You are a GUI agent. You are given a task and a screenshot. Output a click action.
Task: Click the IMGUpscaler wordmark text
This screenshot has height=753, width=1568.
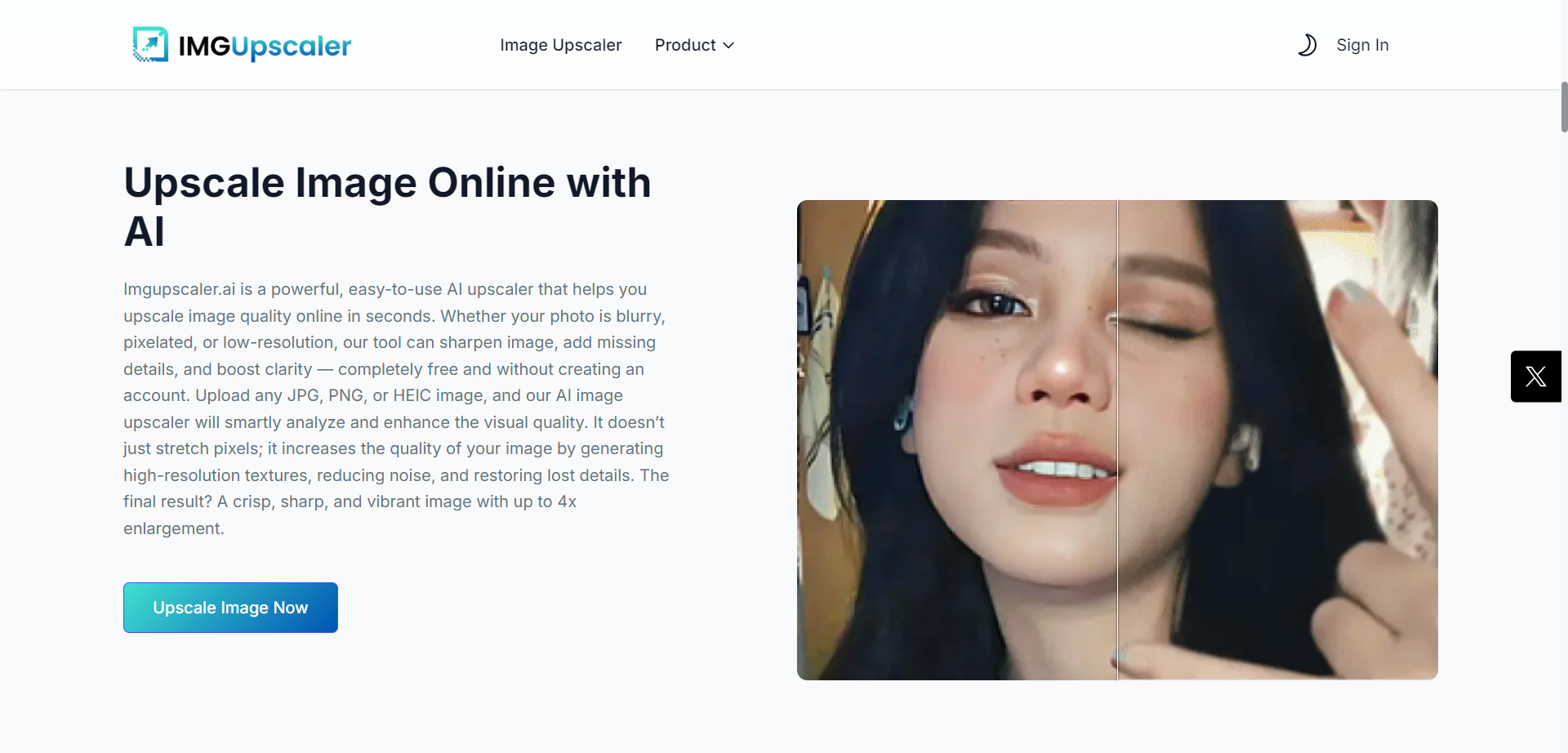click(265, 46)
